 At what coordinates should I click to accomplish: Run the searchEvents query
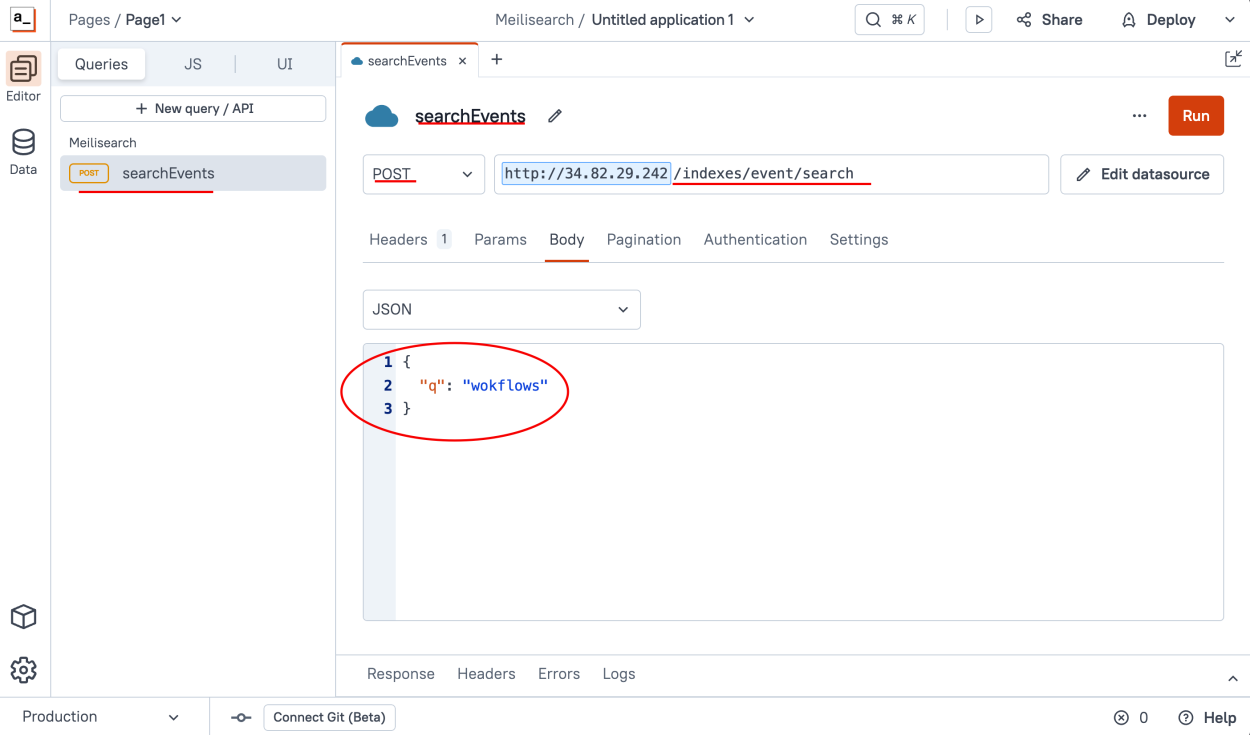1195,116
